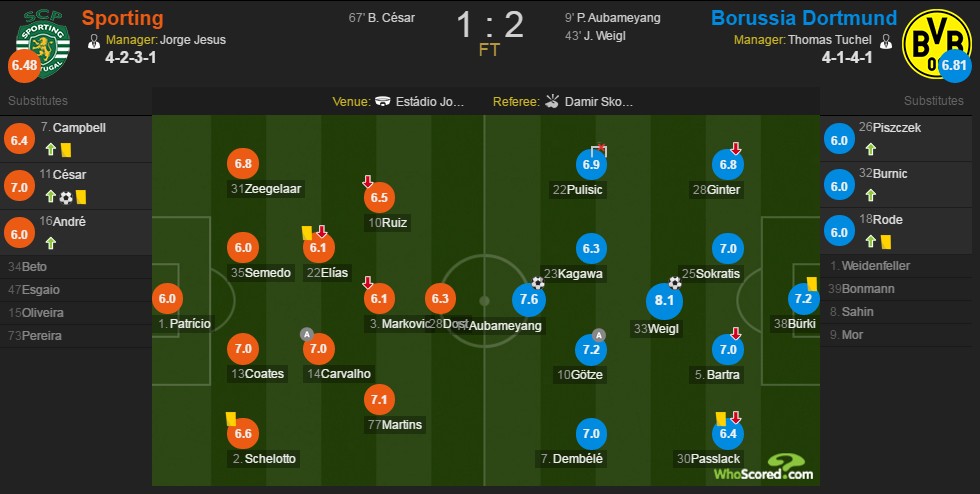Click the Sporting club crest logo
Screen dimensions: 980x494
(42, 44)
